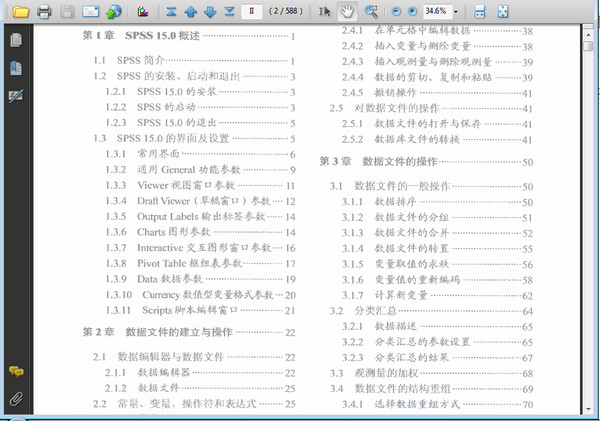Viewport: 600px width, 421px height.
Task: Jump to the last page
Action: (229, 12)
